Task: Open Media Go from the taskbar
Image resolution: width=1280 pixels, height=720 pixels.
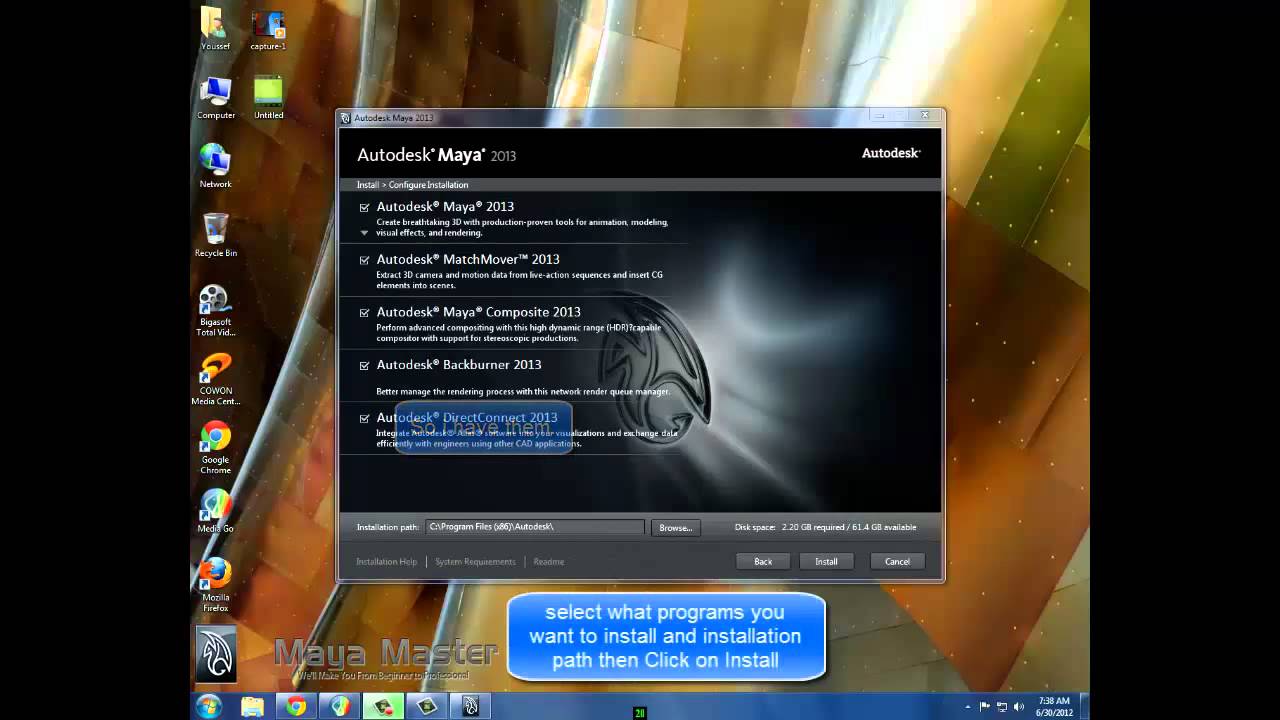Action: pyautogui.click(x=340, y=706)
